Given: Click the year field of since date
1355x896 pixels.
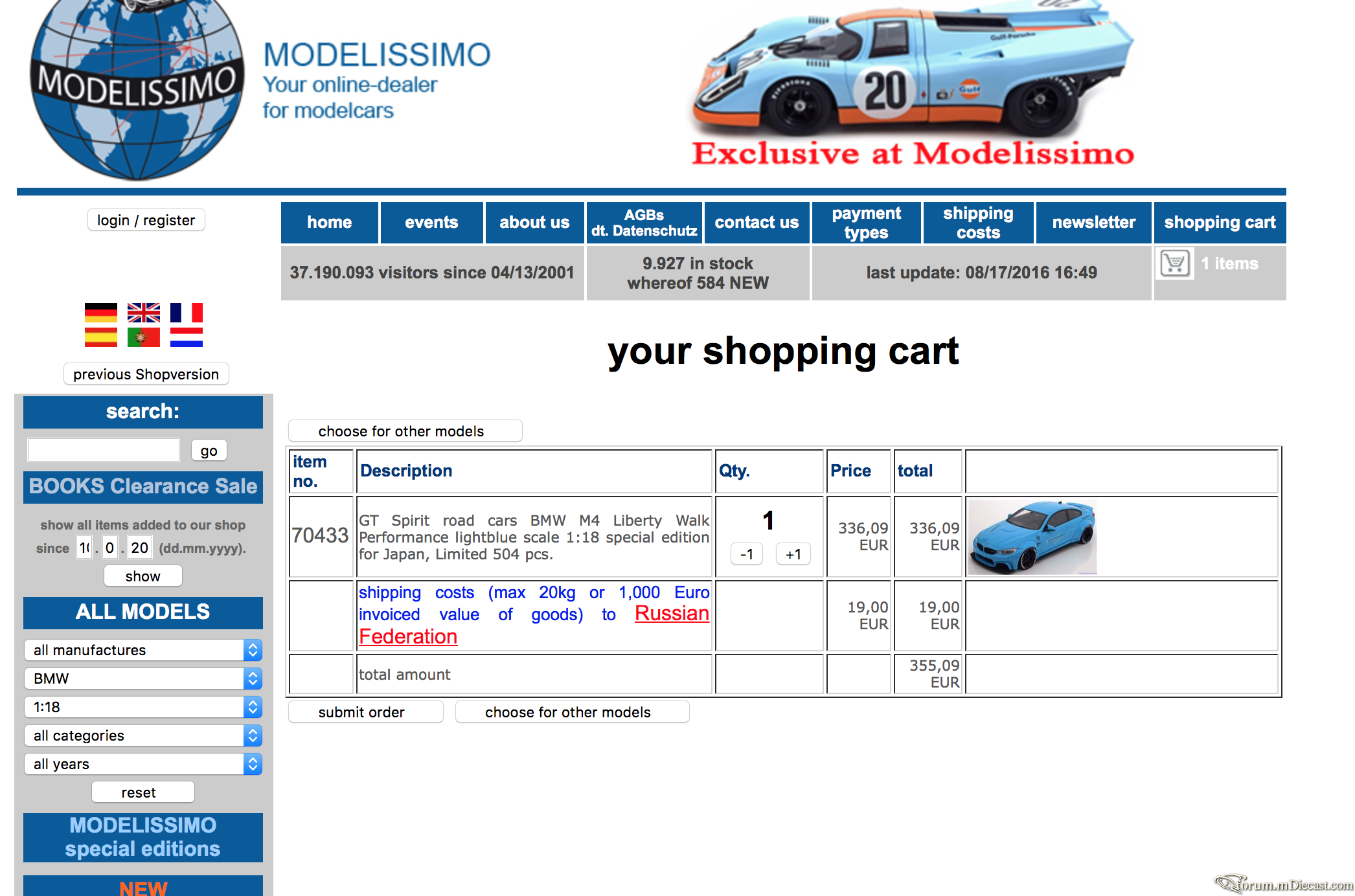Looking at the screenshot, I should click(140, 548).
